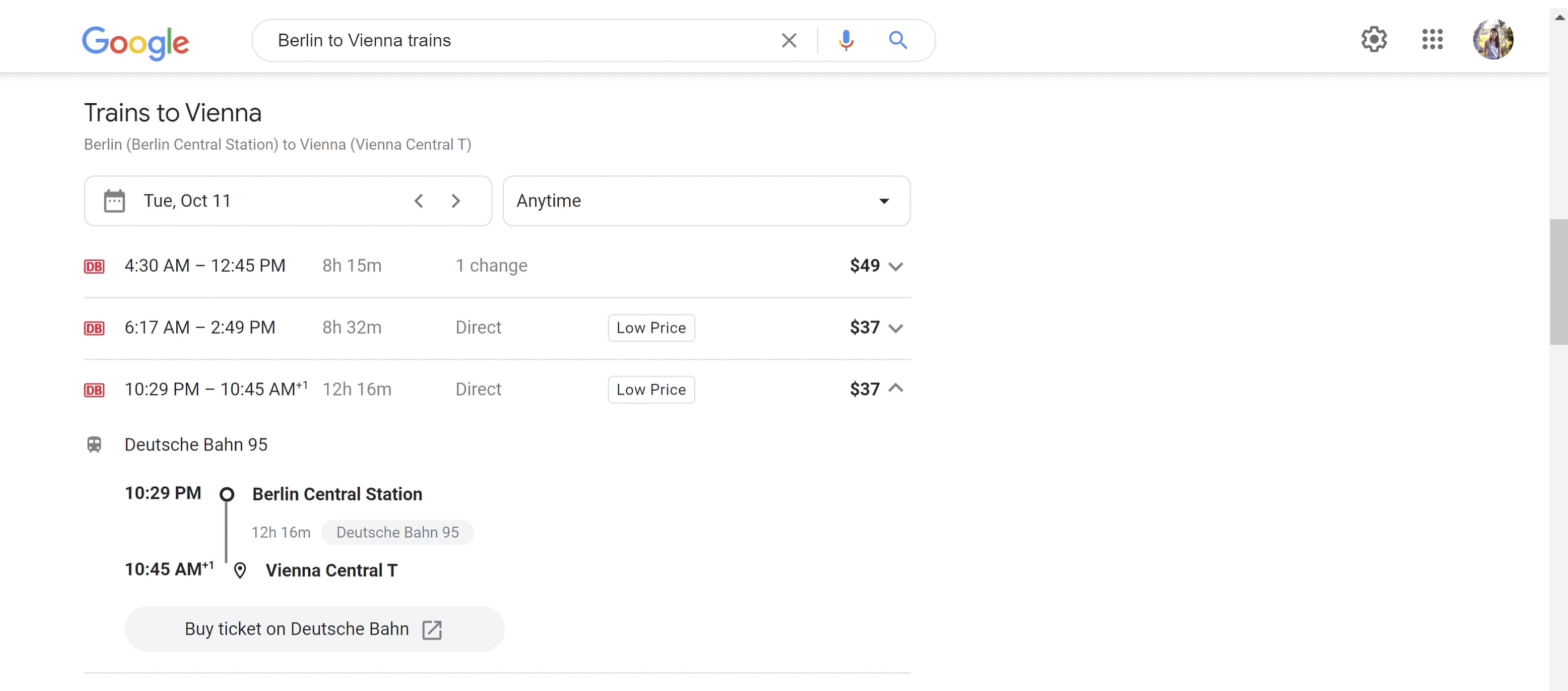Select the Low Price badge on the 6:17 AM train
Image resolution: width=1568 pixels, height=691 pixels.
(x=651, y=327)
